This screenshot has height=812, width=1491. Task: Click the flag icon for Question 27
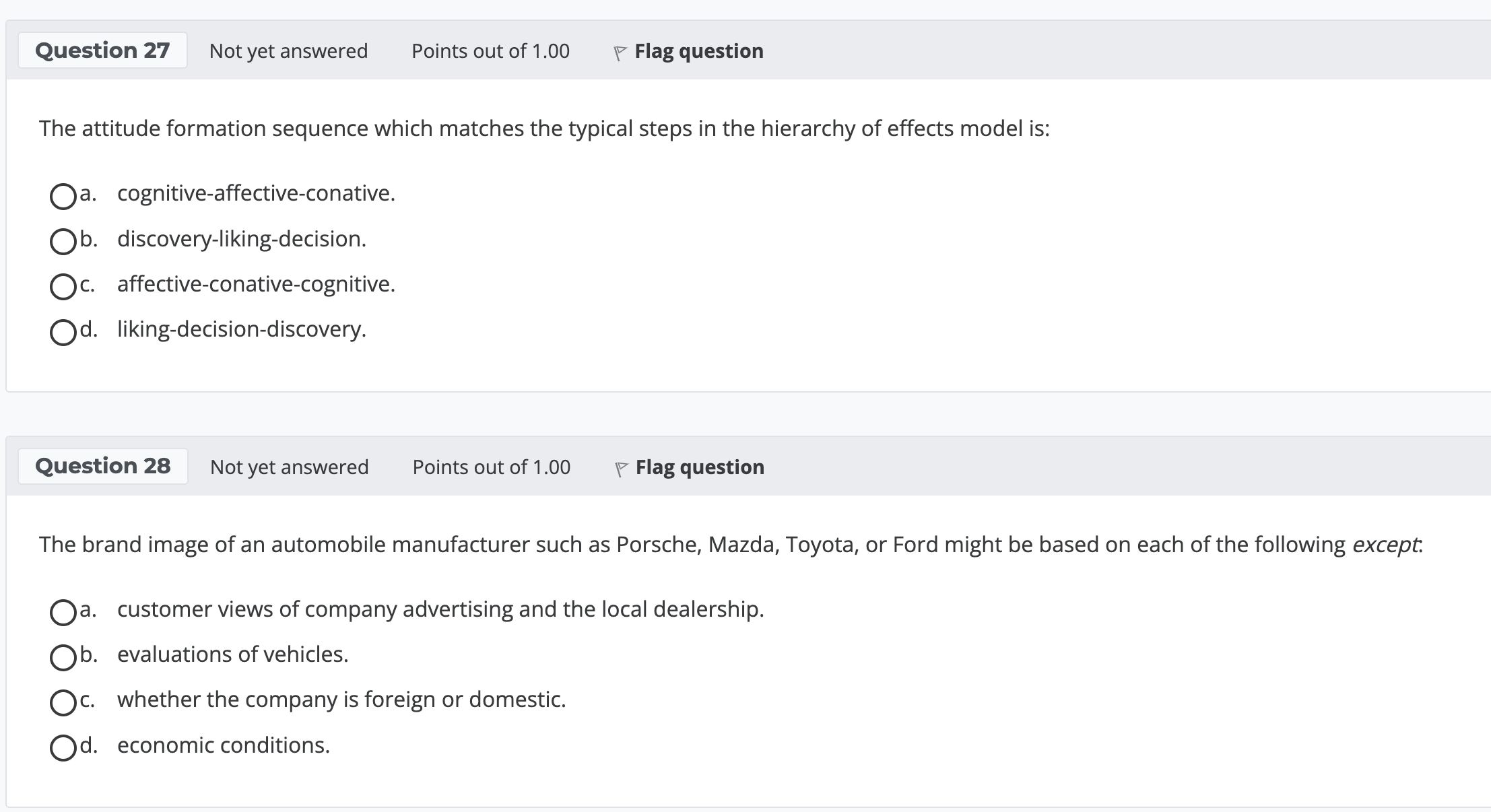click(620, 53)
